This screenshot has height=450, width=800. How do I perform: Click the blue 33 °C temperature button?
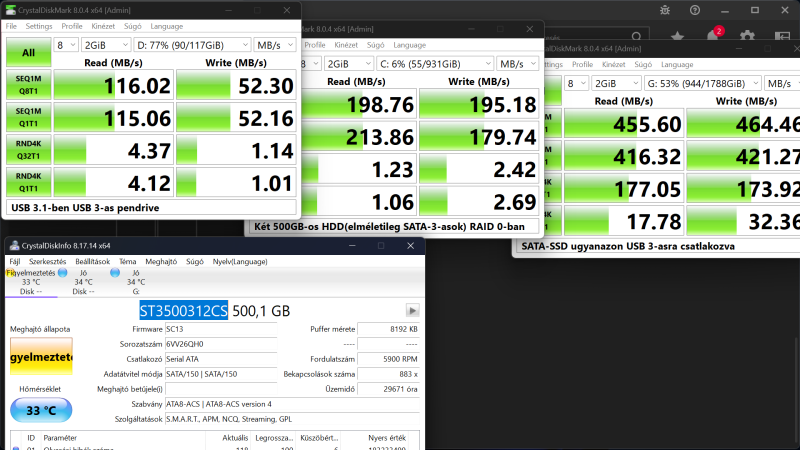pyautogui.click(x=41, y=410)
